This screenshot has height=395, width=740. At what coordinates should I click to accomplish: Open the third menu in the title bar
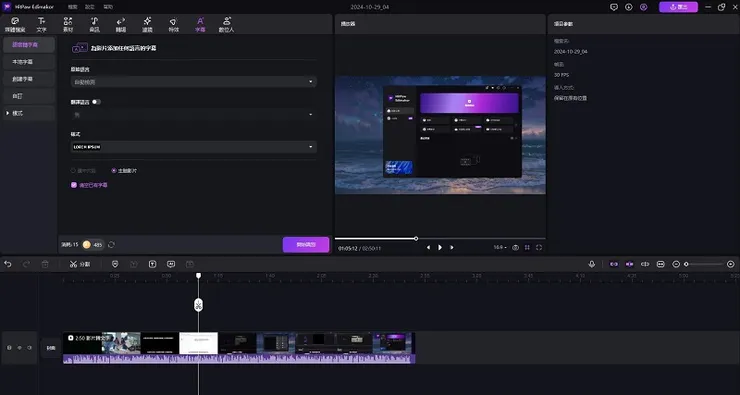[x=108, y=7]
